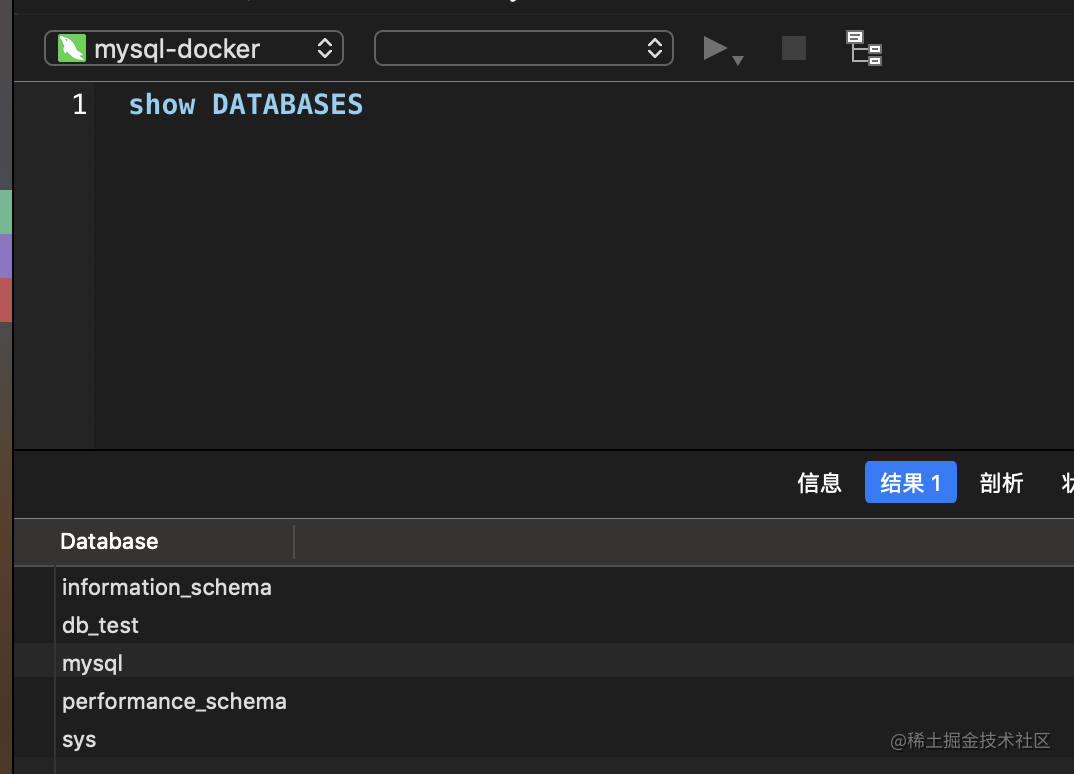Open the 剖析 tab
This screenshot has height=774, width=1074.
tap(1001, 483)
